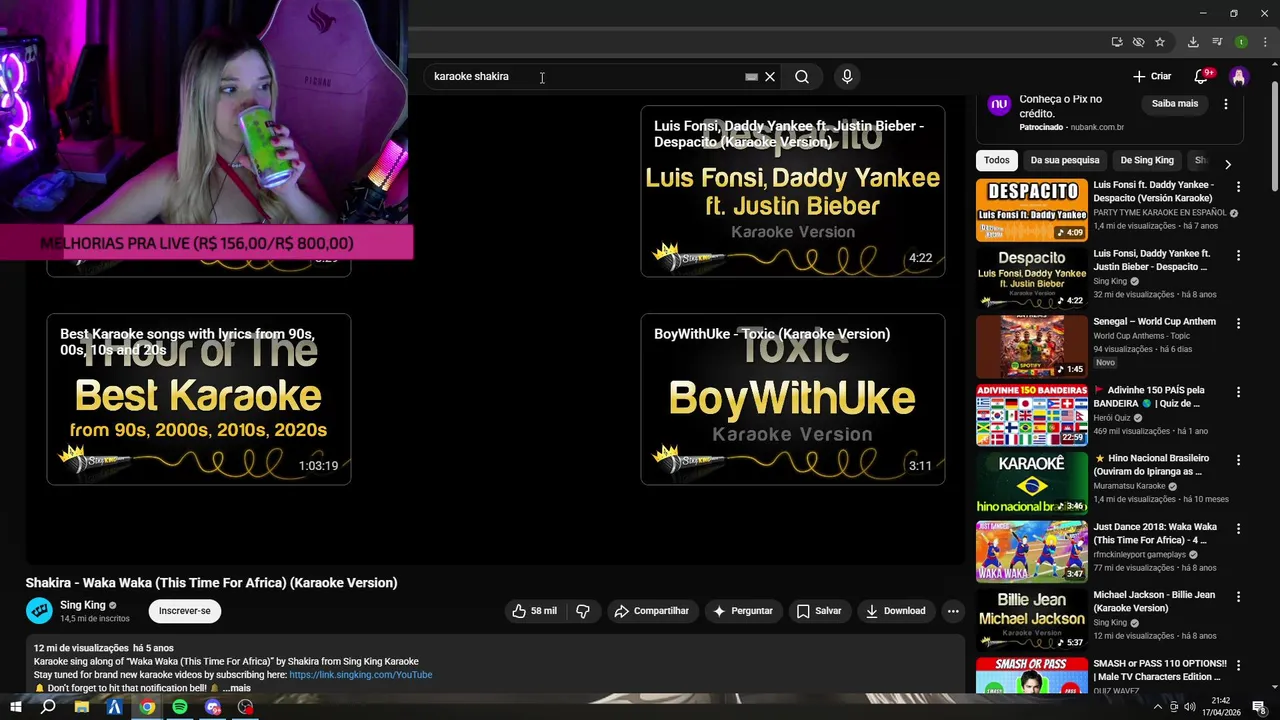Image resolution: width=1280 pixels, height=720 pixels.
Task: Select the De Sing King chip
Action: (1147, 160)
